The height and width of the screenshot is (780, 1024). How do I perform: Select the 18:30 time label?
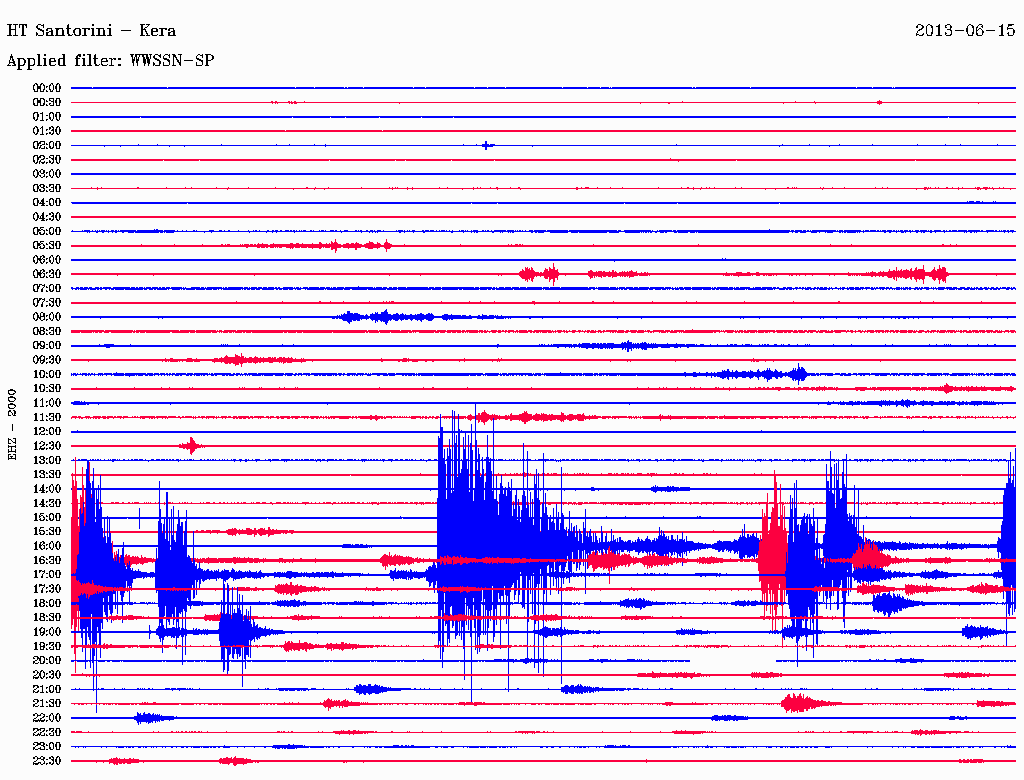tap(47, 617)
